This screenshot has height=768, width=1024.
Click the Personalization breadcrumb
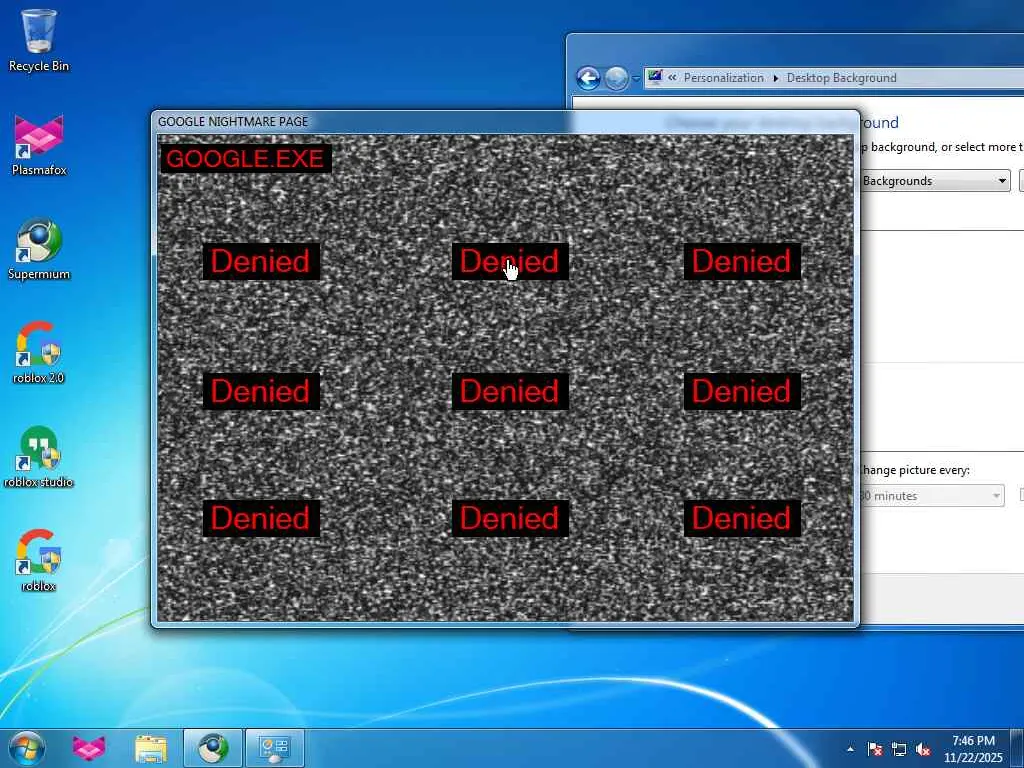(724, 78)
